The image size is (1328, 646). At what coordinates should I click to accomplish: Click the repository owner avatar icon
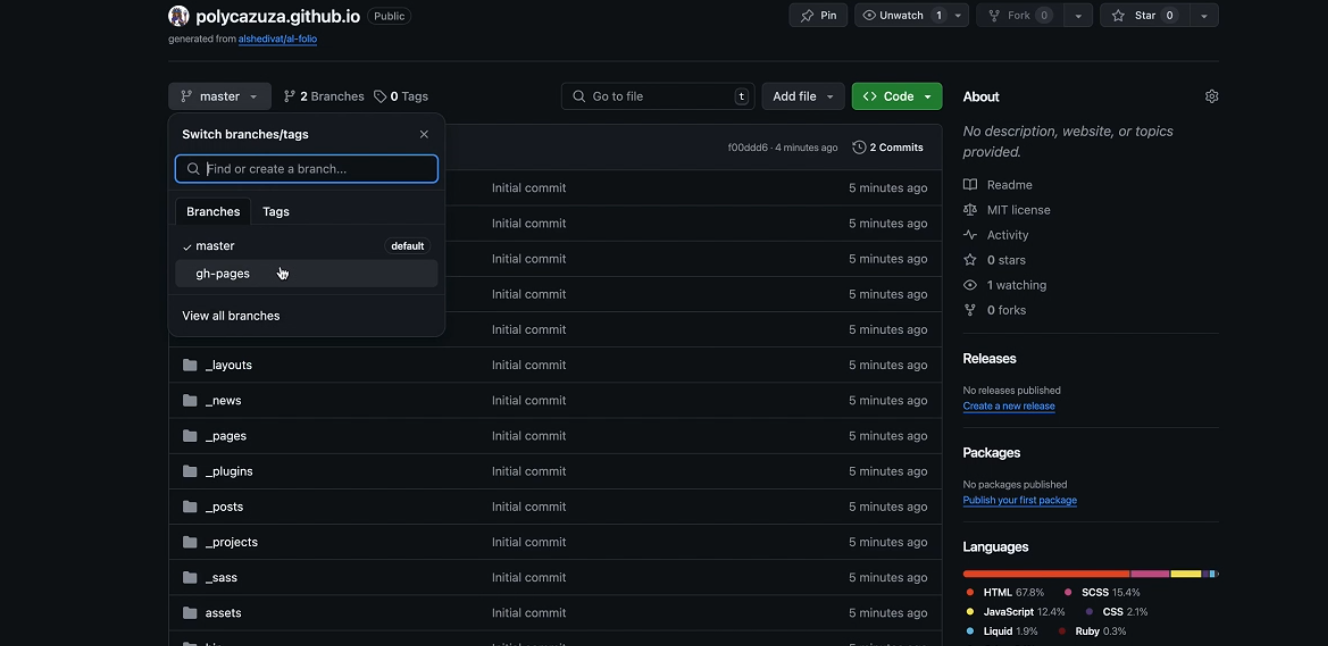click(179, 16)
